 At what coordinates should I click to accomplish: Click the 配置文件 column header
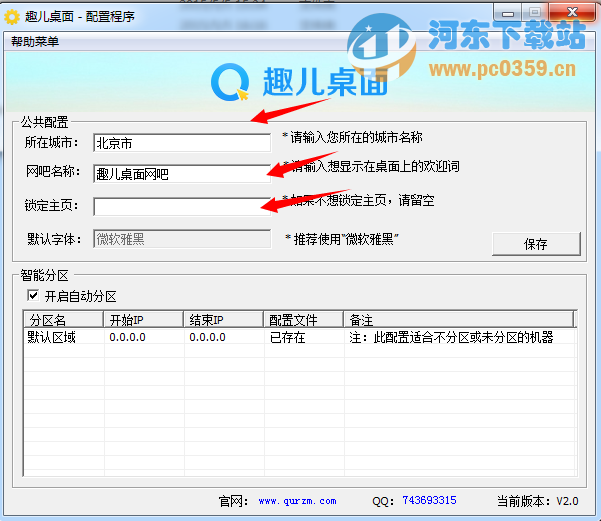point(304,319)
